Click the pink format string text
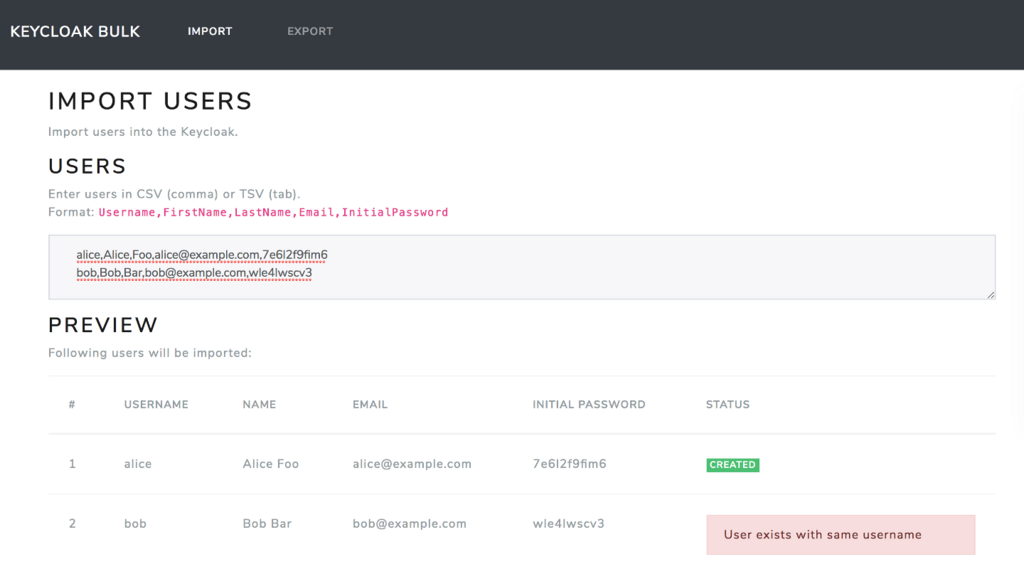 273,212
